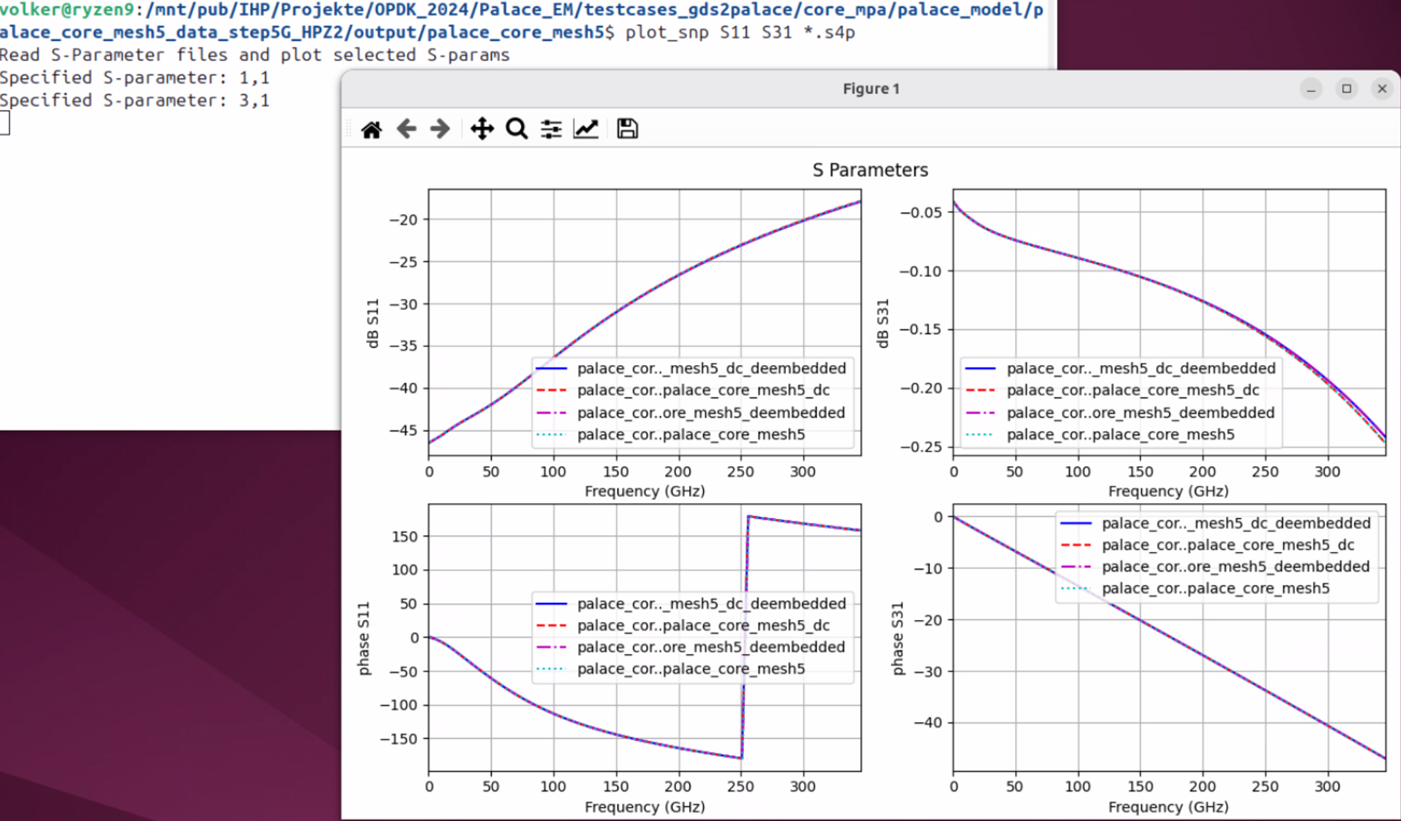The height and width of the screenshot is (821, 1401).
Task: Click terminal line 'Specified S-parameter: 3,1'
Action: pos(135,101)
